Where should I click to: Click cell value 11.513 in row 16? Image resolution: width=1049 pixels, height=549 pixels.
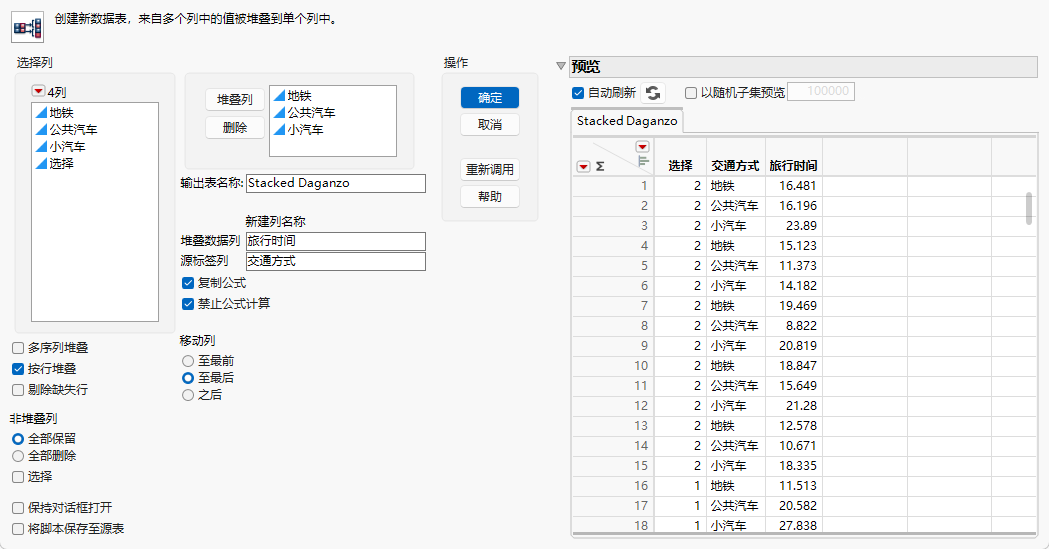(x=797, y=486)
